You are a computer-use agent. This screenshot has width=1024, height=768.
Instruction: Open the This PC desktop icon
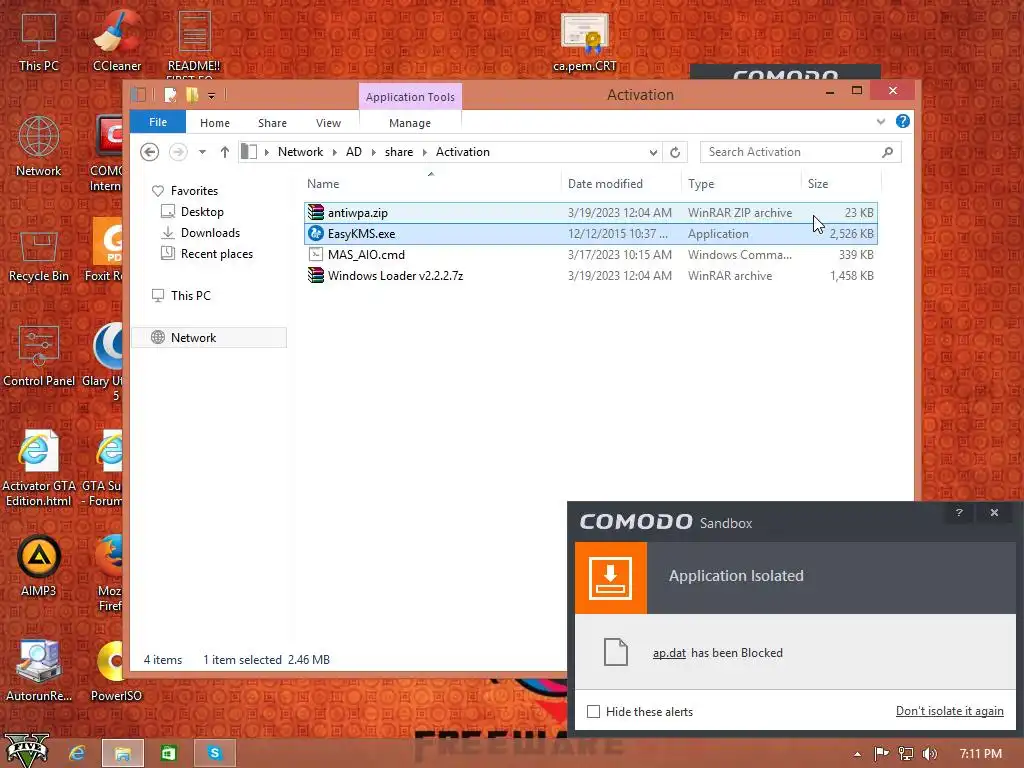coord(39,41)
